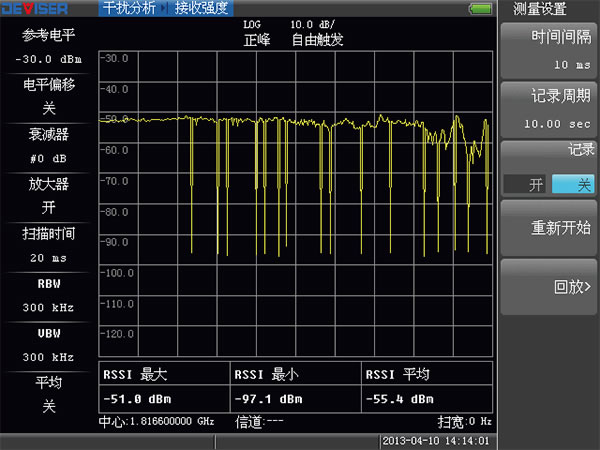Click the arrow between 干扰分析 and 接收强度
This screenshot has width=600, height=450.
coord(165,9)
